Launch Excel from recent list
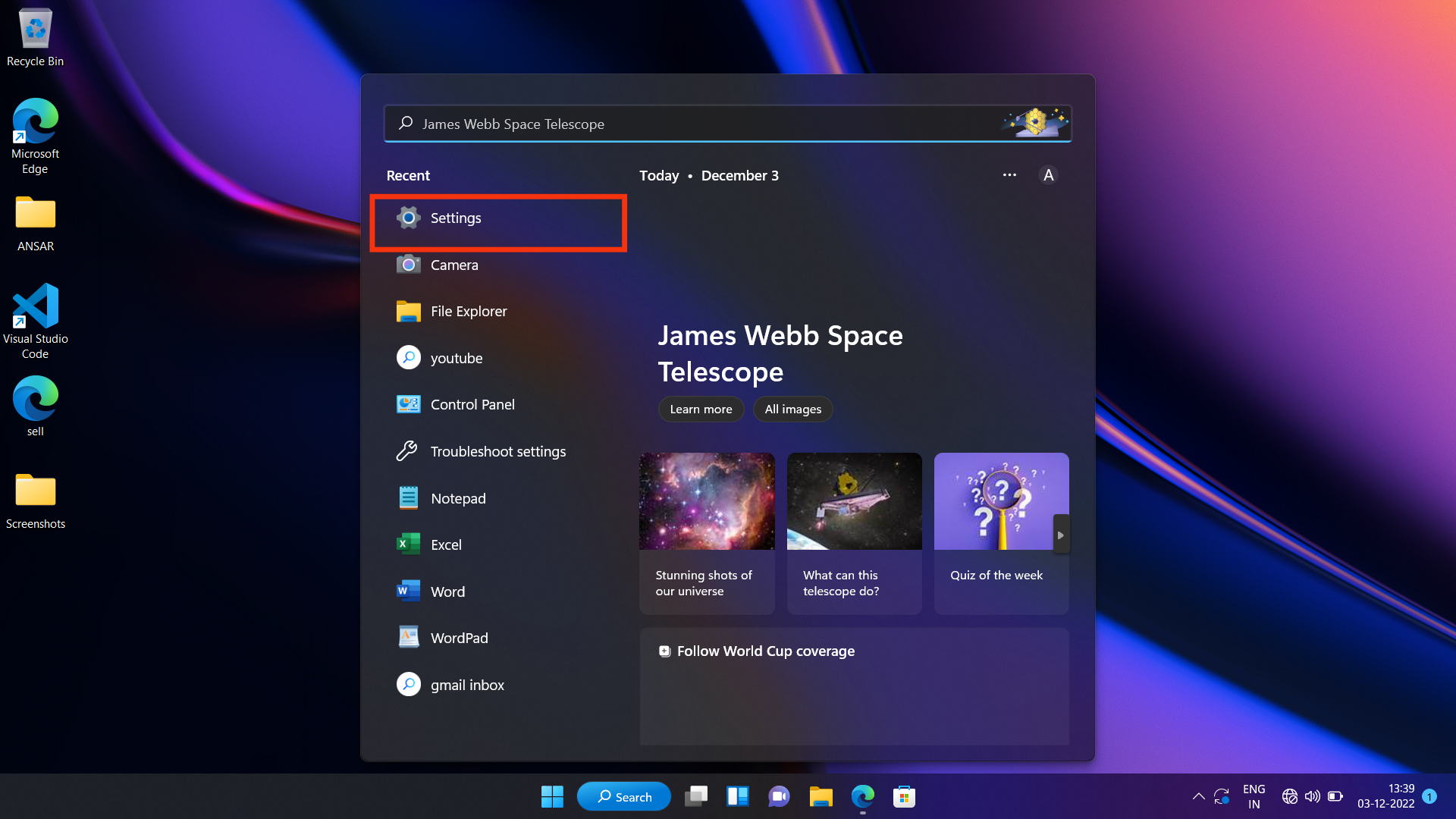 [x=499, y=544]
